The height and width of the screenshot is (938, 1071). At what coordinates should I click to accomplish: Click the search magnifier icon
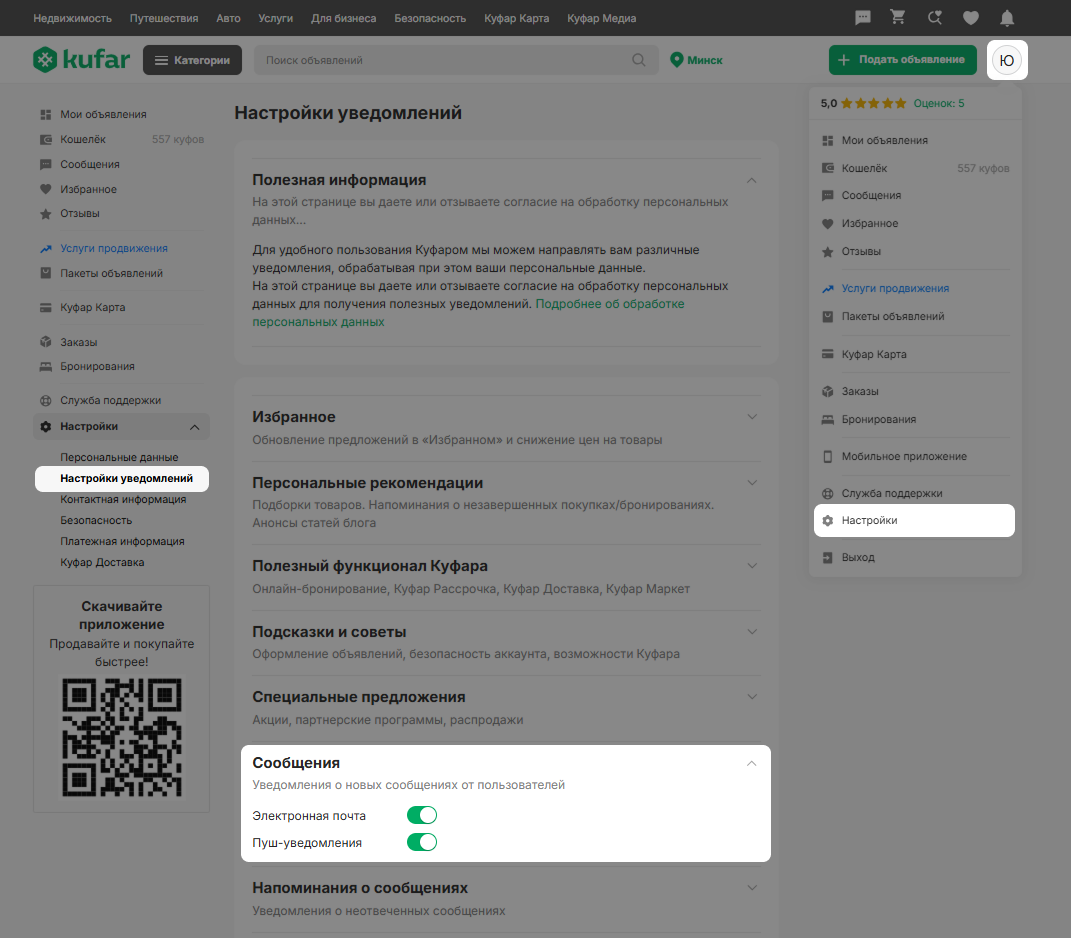(639, 60)
